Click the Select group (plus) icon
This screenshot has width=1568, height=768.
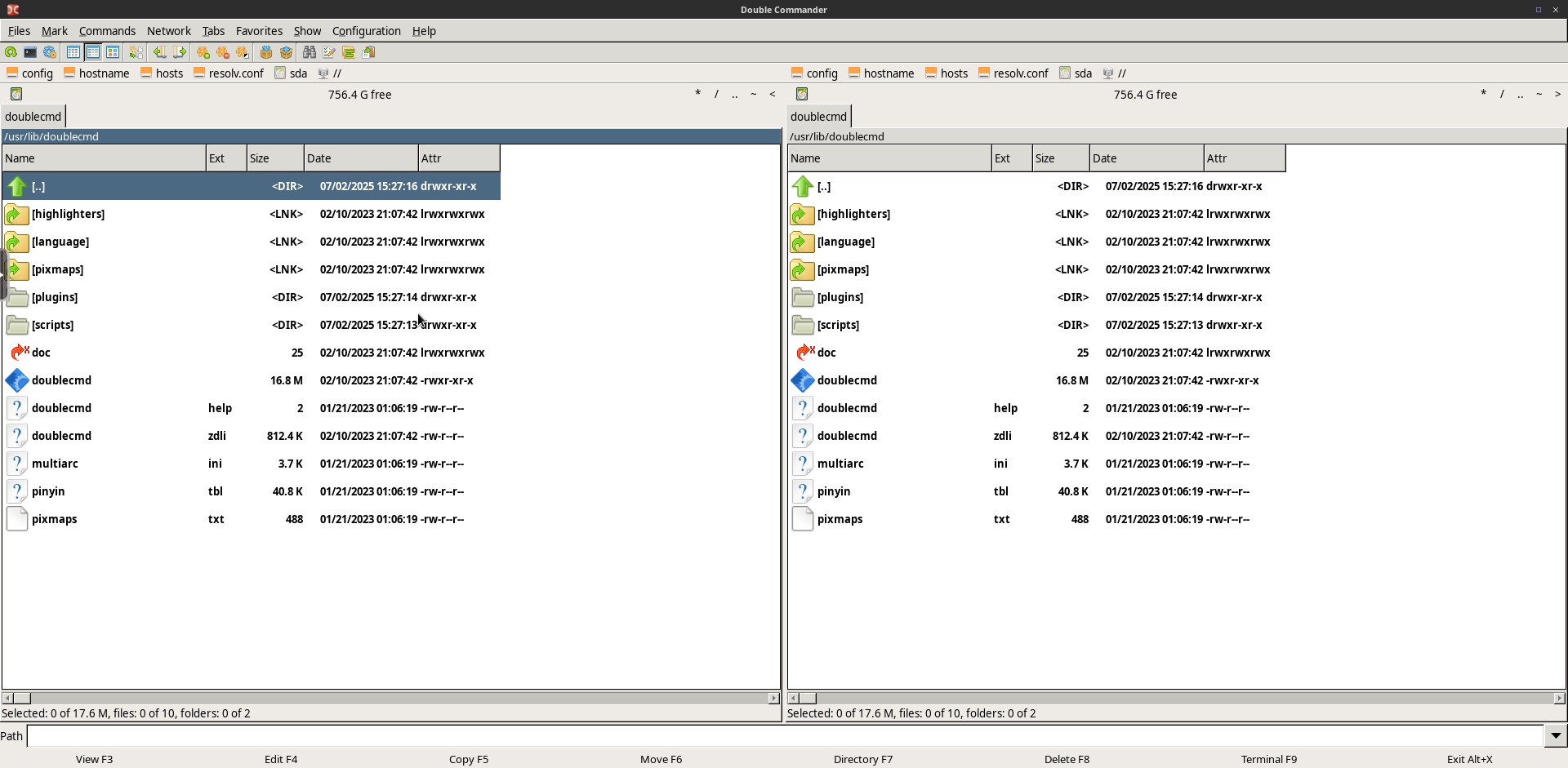pyautogui.click(x=203, y=52)
